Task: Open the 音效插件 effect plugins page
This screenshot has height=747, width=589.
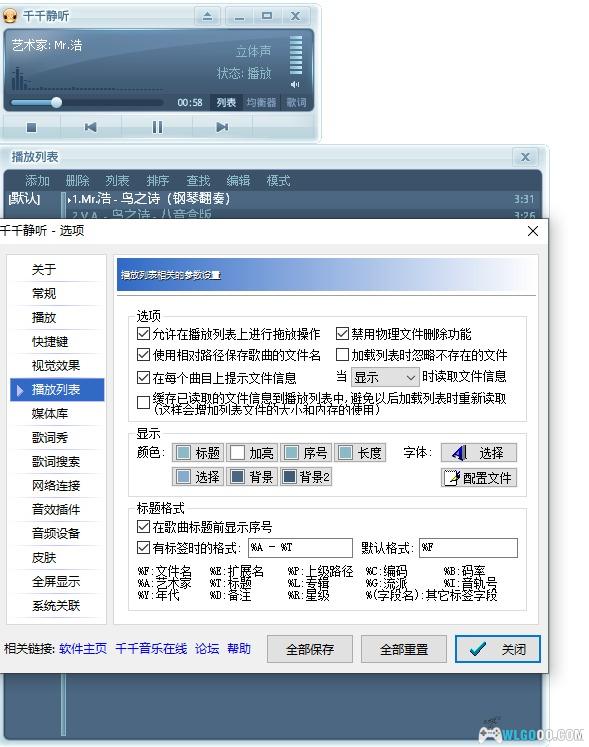Action: pyautogui.click(x=56, y=509)
